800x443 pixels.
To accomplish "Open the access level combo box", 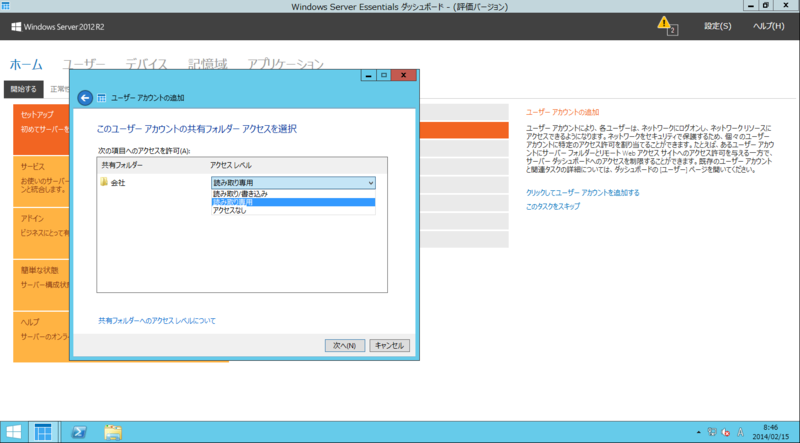I will click(x=293, y=183).
